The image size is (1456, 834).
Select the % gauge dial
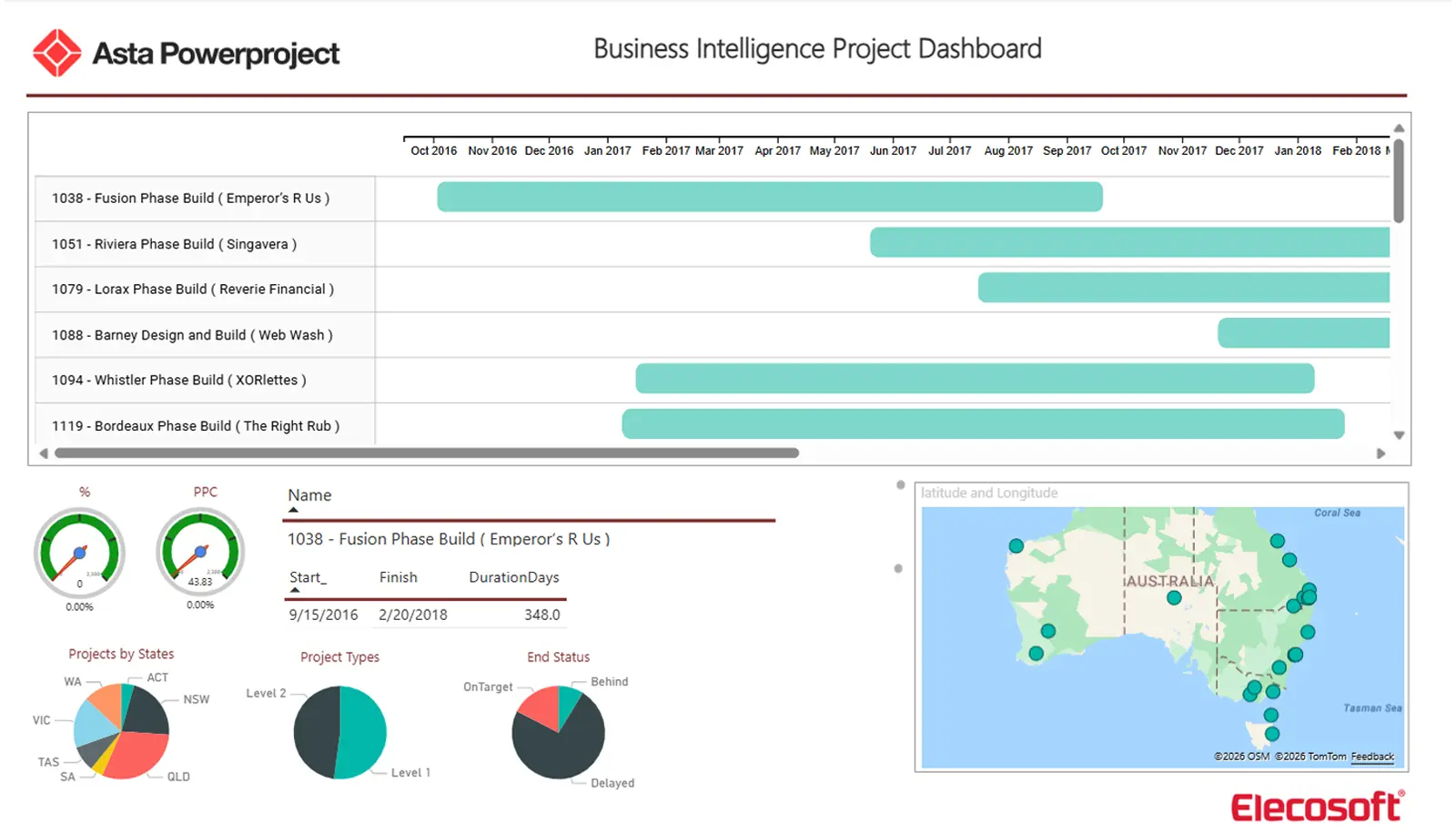[80, 551]
